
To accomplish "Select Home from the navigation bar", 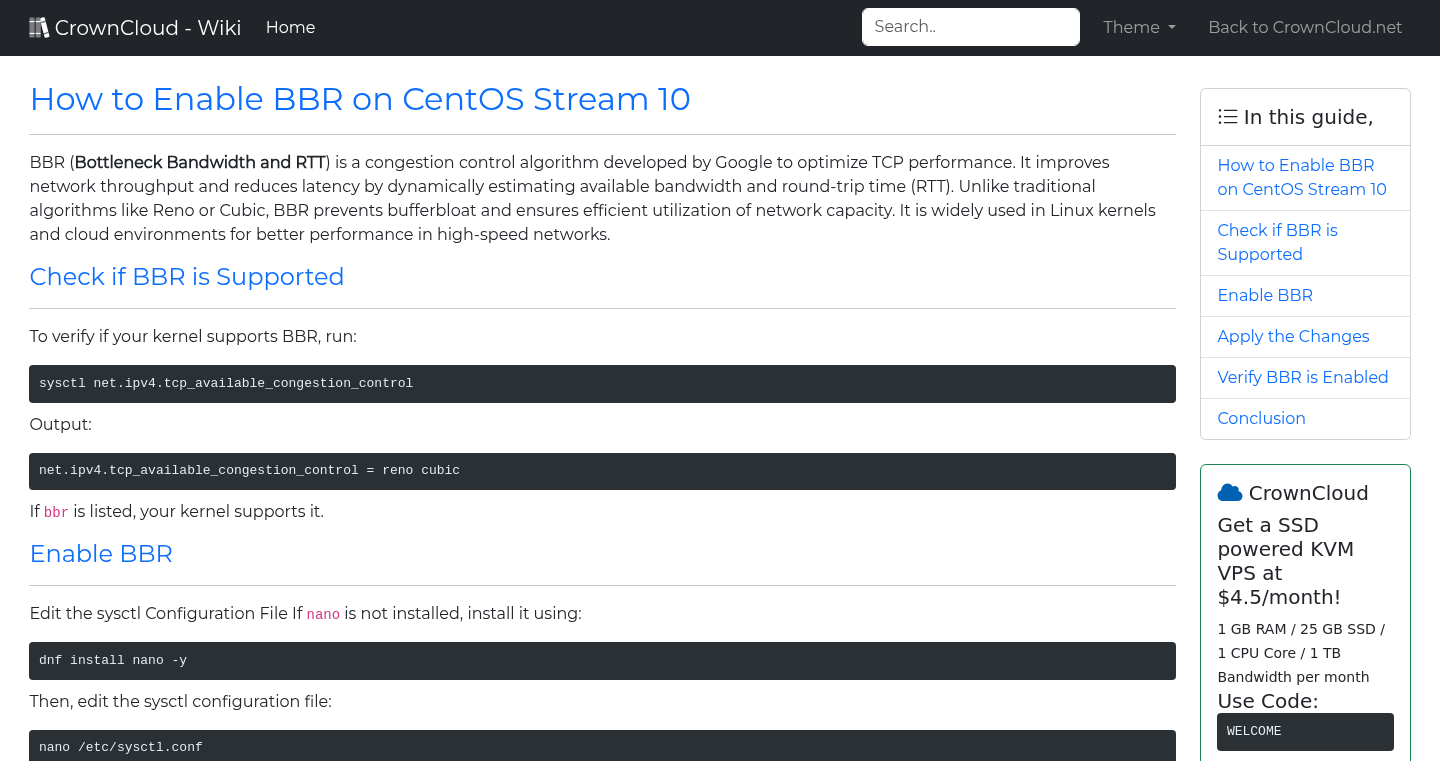I will pos(290,27).
